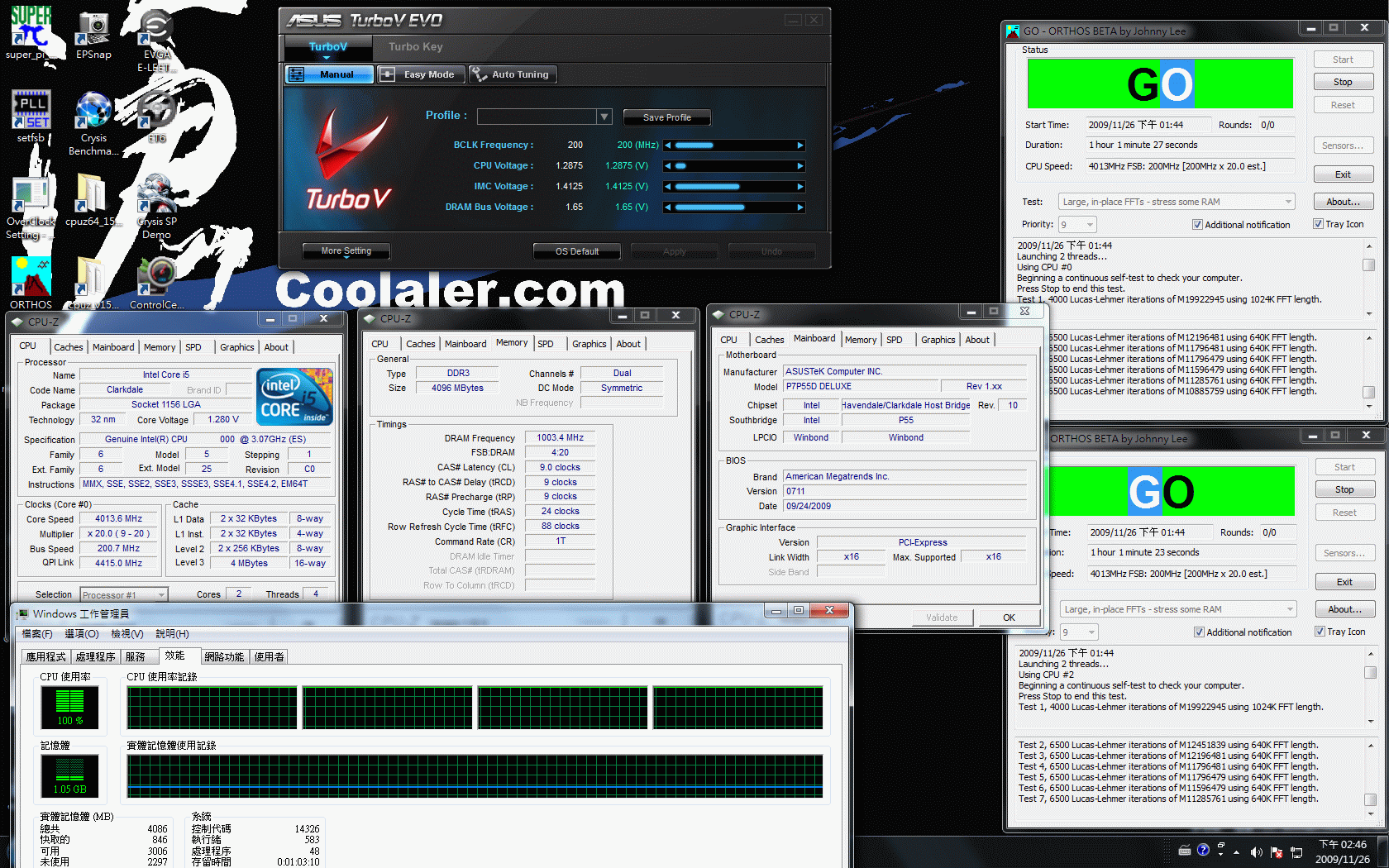Launch the Crysis SP Demo icon
1389x868 pixels.
click(x=156, y=207)
